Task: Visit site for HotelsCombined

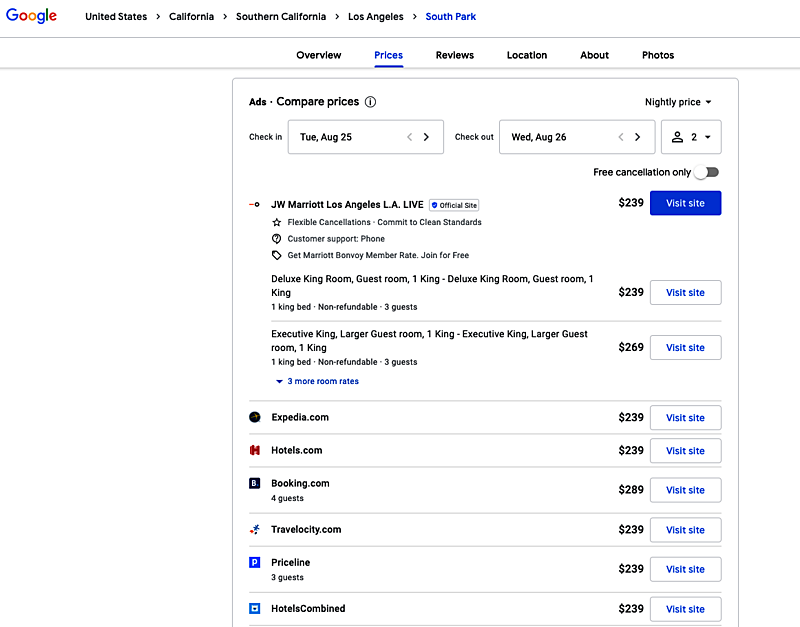Action: pyautogui.click(x=685, y=609)
